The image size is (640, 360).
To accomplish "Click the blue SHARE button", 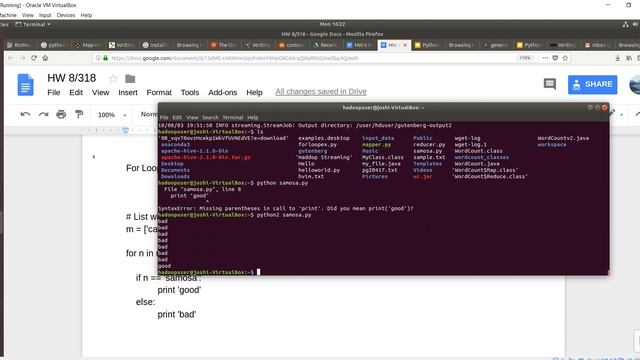I will 592,84.
